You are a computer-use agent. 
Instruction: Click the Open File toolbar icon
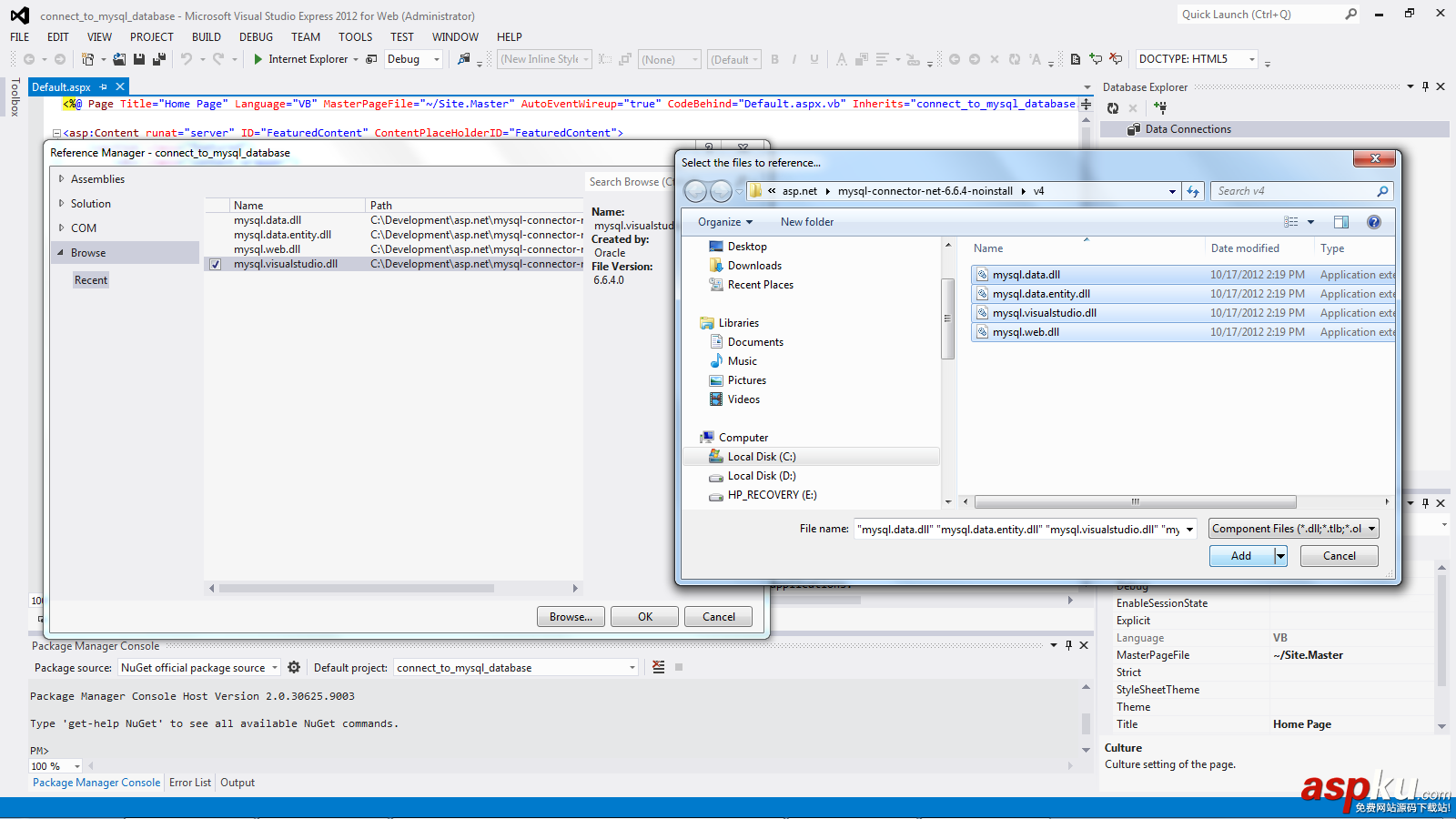tap(119, 59)
